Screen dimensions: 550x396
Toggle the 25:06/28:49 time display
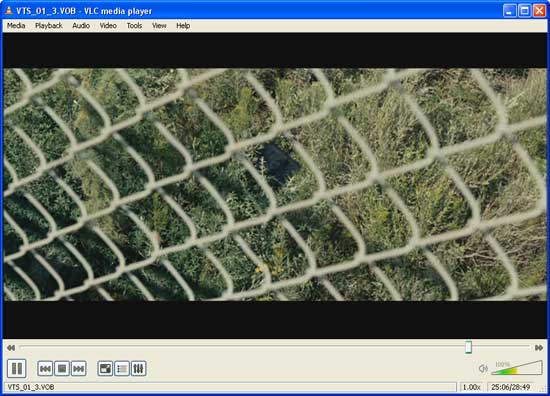point(510,387)
